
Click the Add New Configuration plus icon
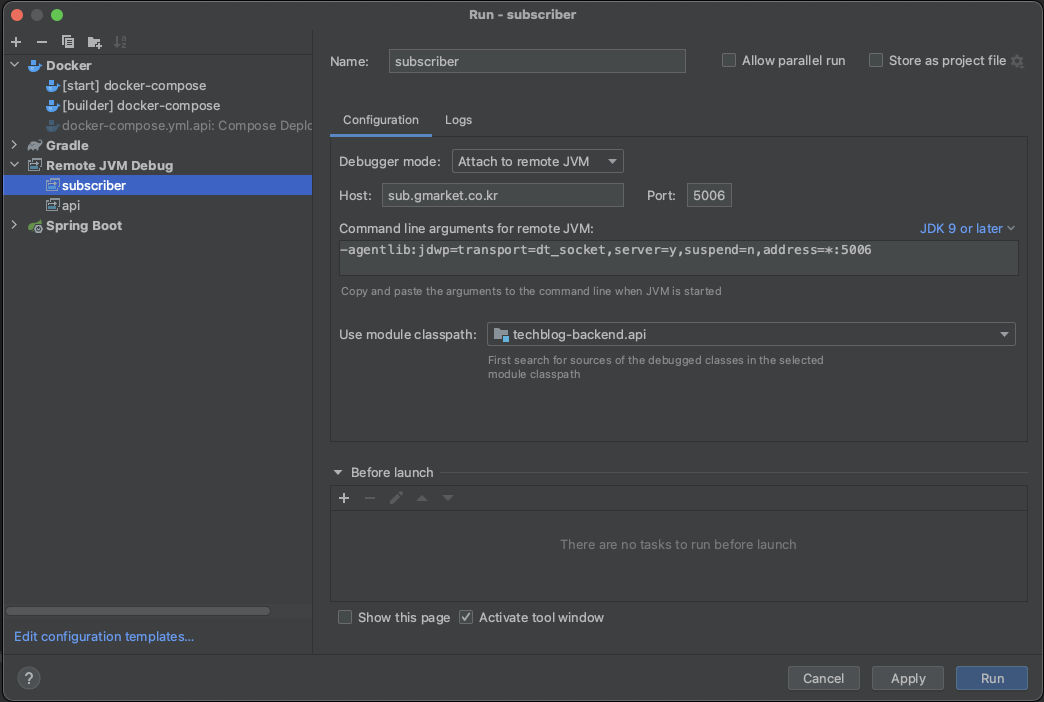pyautogui.click(x=16, y=42)
